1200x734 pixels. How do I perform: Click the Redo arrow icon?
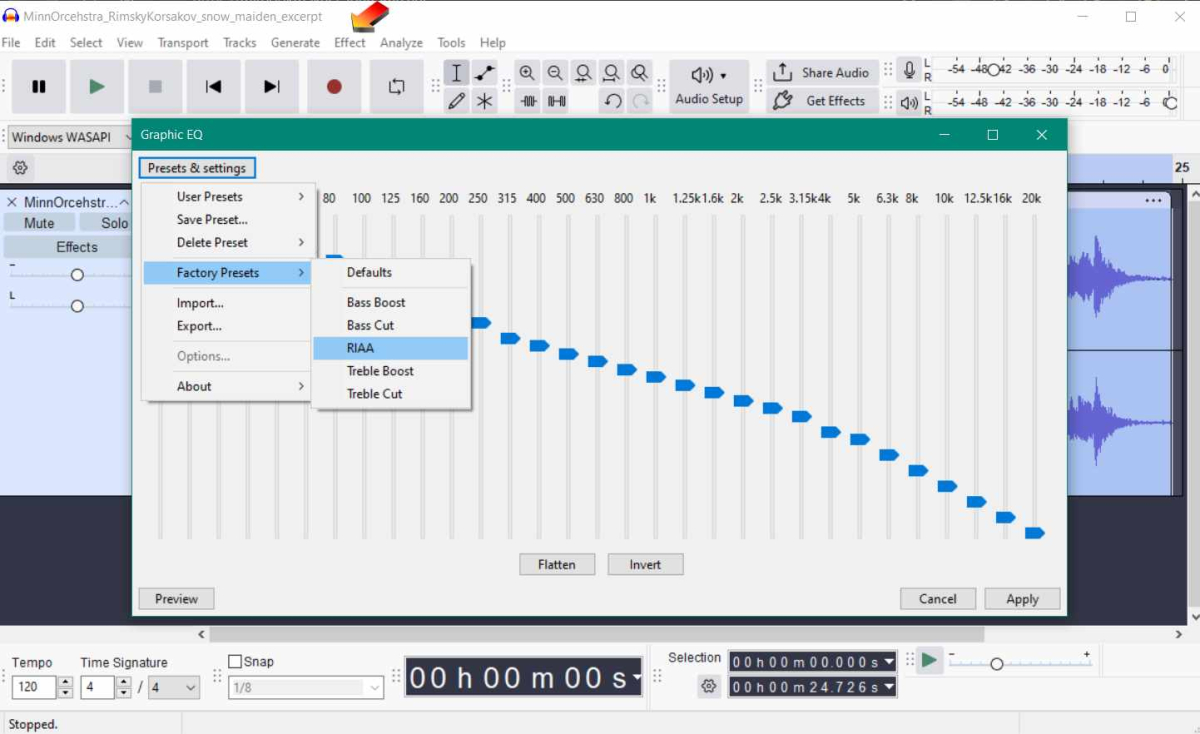click(641, 101)
